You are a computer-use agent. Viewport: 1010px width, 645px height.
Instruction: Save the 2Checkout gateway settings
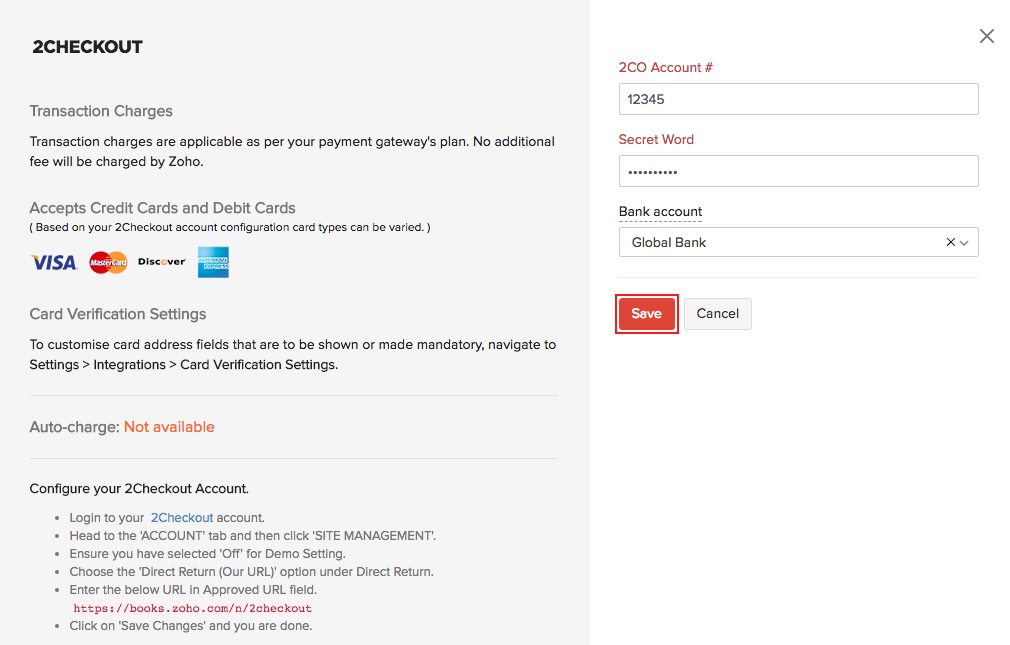tap(647, 314)
